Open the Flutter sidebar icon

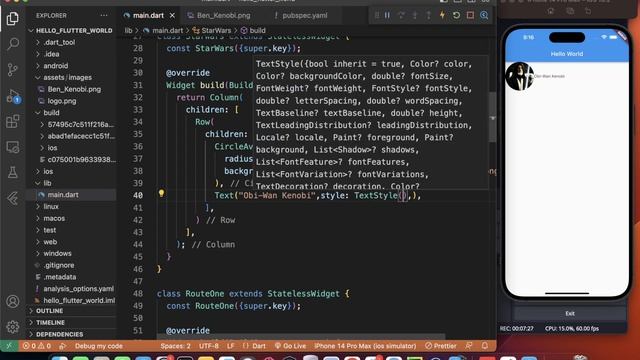pos(13,198)
